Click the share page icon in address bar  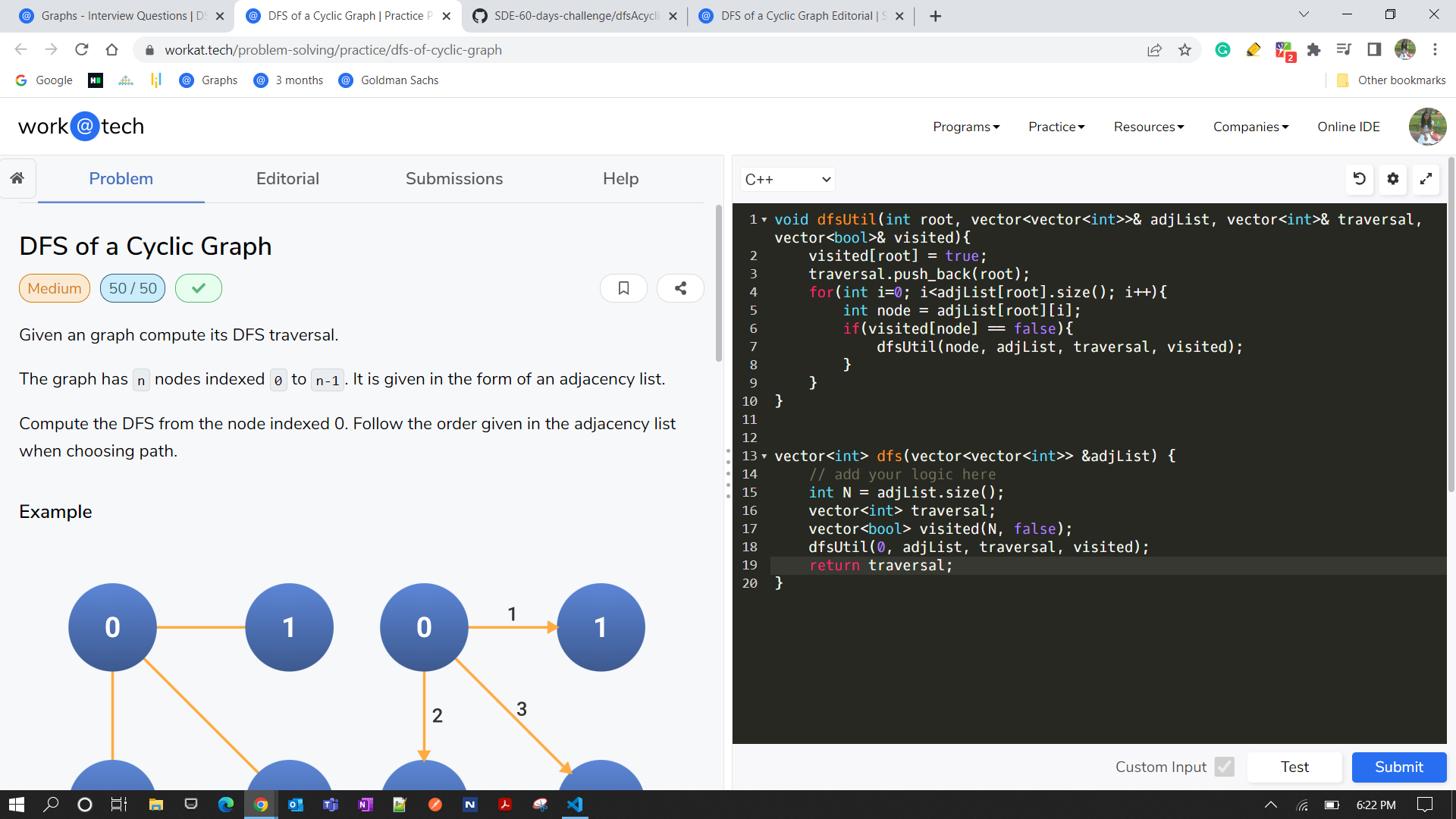[1154, 50]
